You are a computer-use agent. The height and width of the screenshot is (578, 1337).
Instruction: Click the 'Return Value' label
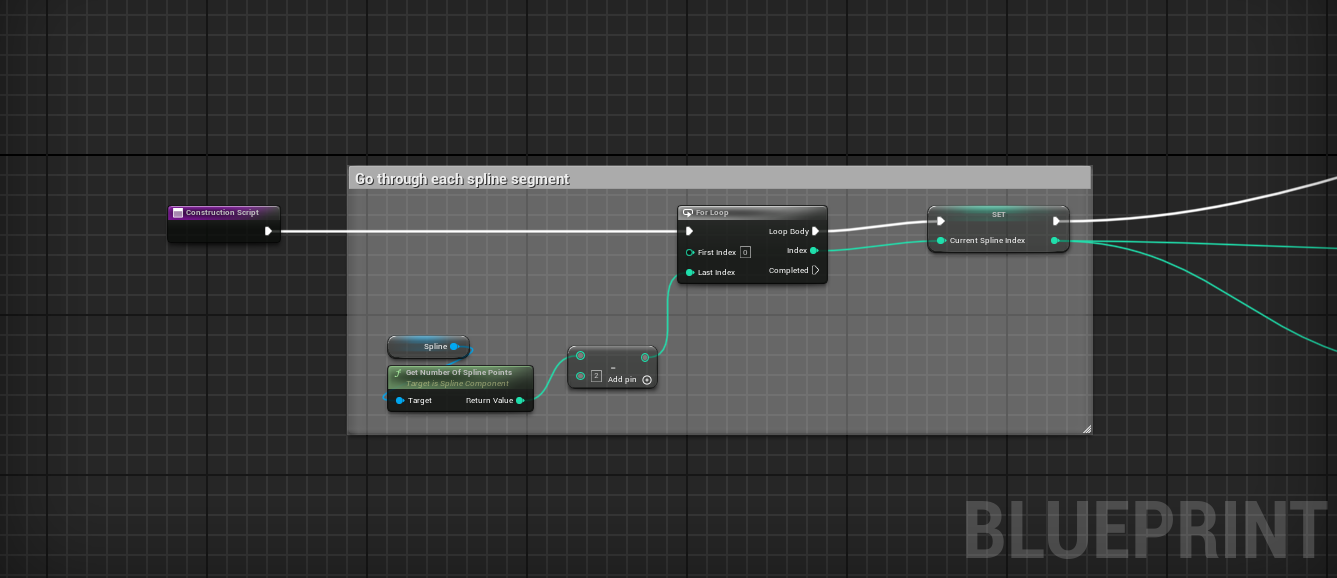489,400
